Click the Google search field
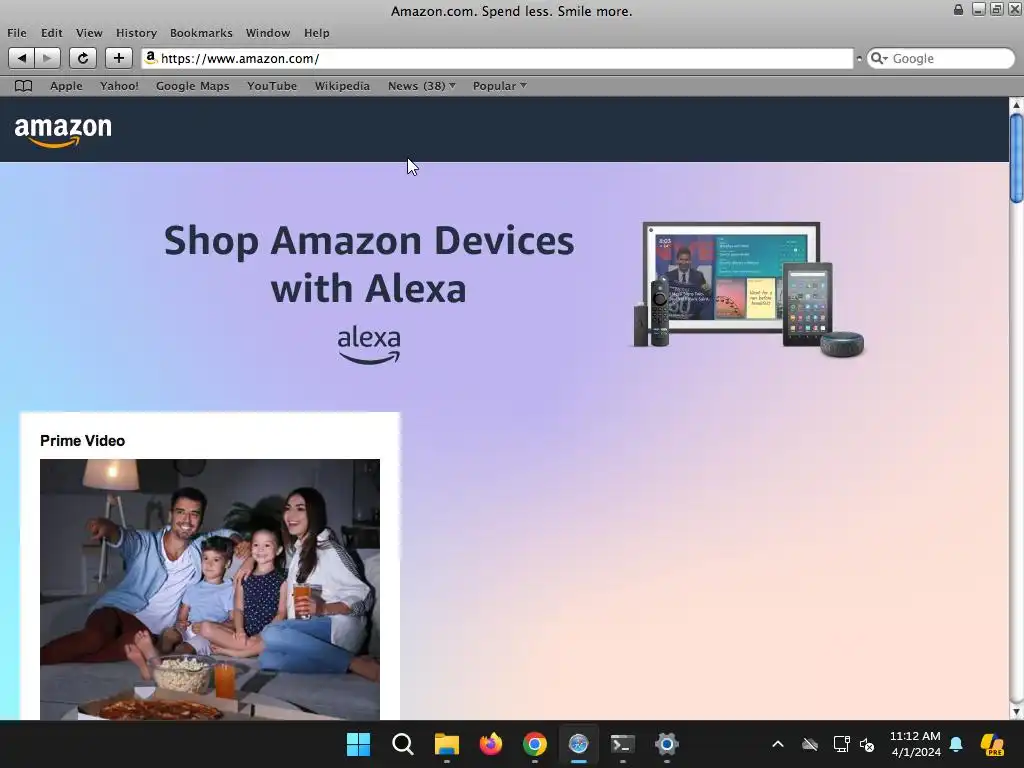Screen dimensions: 1024x768 941,58
